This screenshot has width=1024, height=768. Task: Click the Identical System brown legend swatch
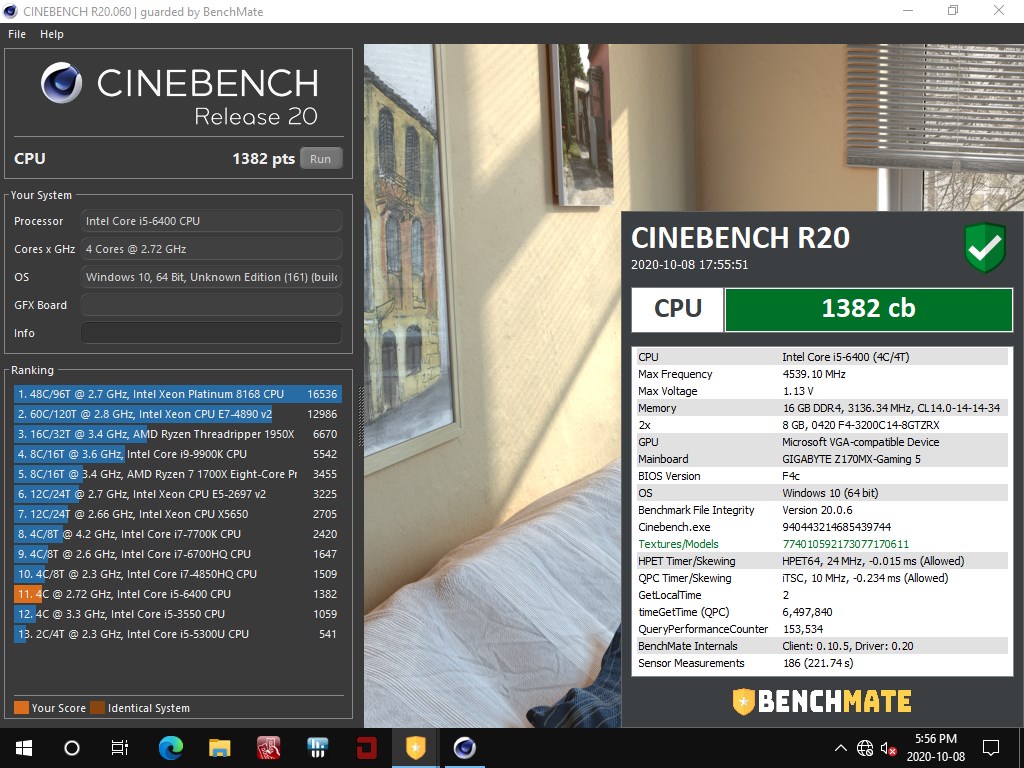tap(97, 708)
